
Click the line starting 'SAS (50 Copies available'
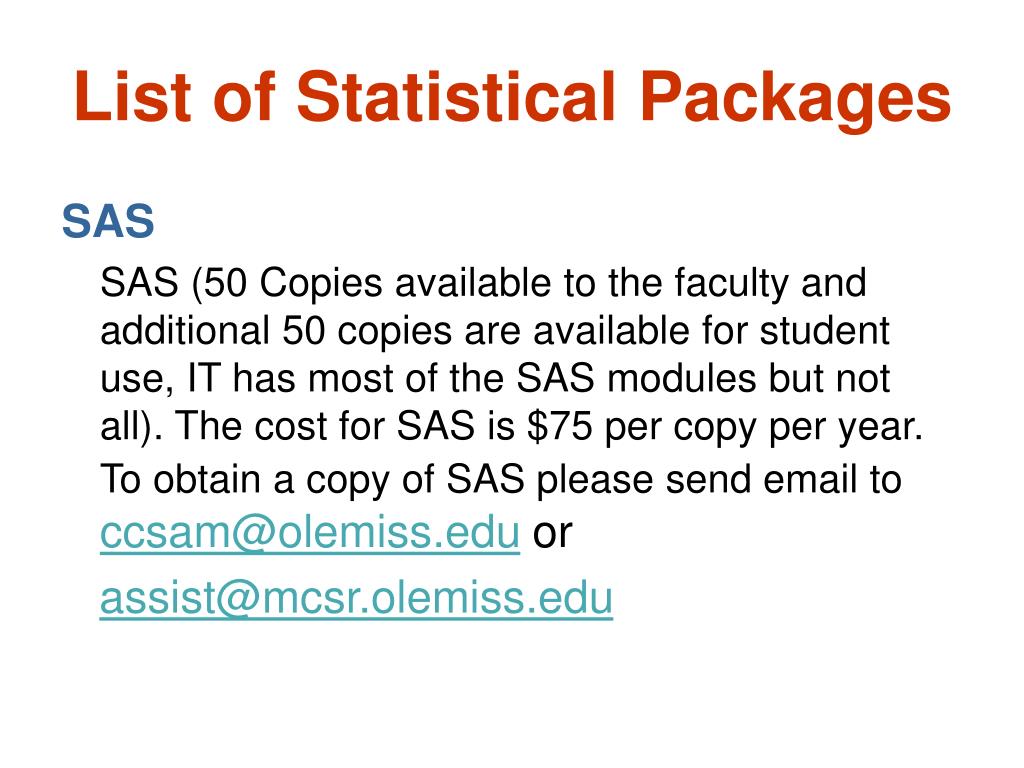[x=483, y=284]
